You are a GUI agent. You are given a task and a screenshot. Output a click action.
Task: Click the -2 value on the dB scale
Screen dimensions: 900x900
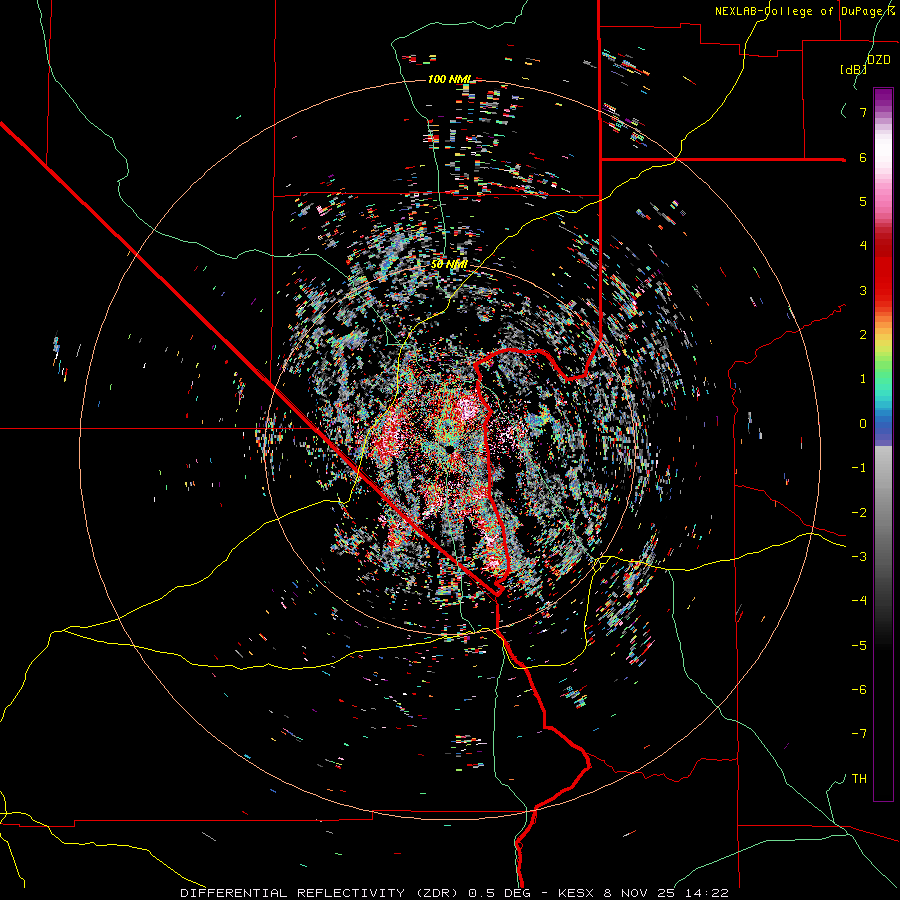[x=859, y=512]
